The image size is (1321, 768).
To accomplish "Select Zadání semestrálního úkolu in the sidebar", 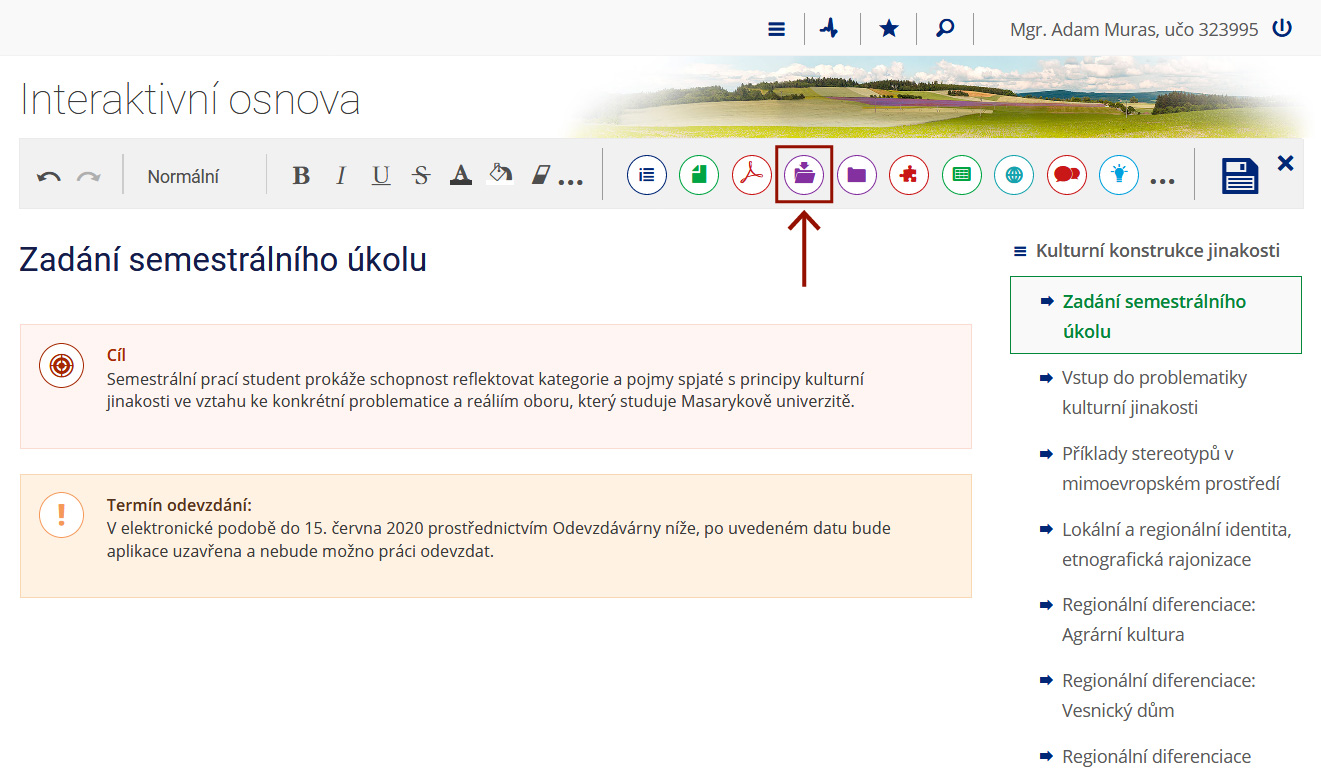I will coord(1156,315).
